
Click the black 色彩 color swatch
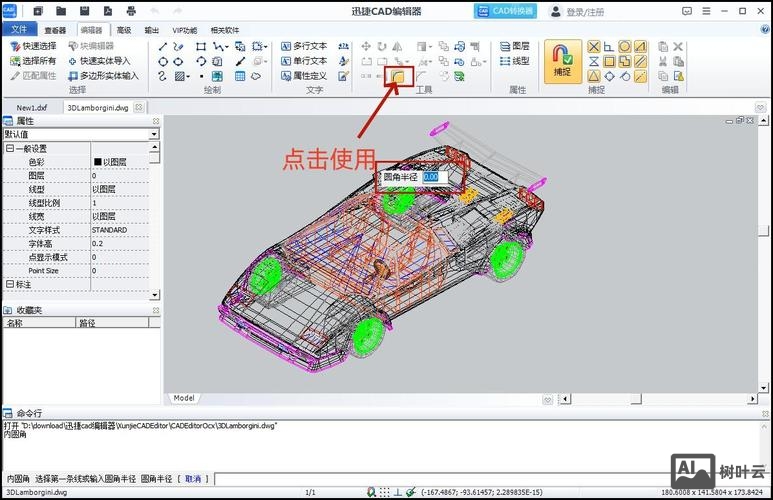point(98,162)
